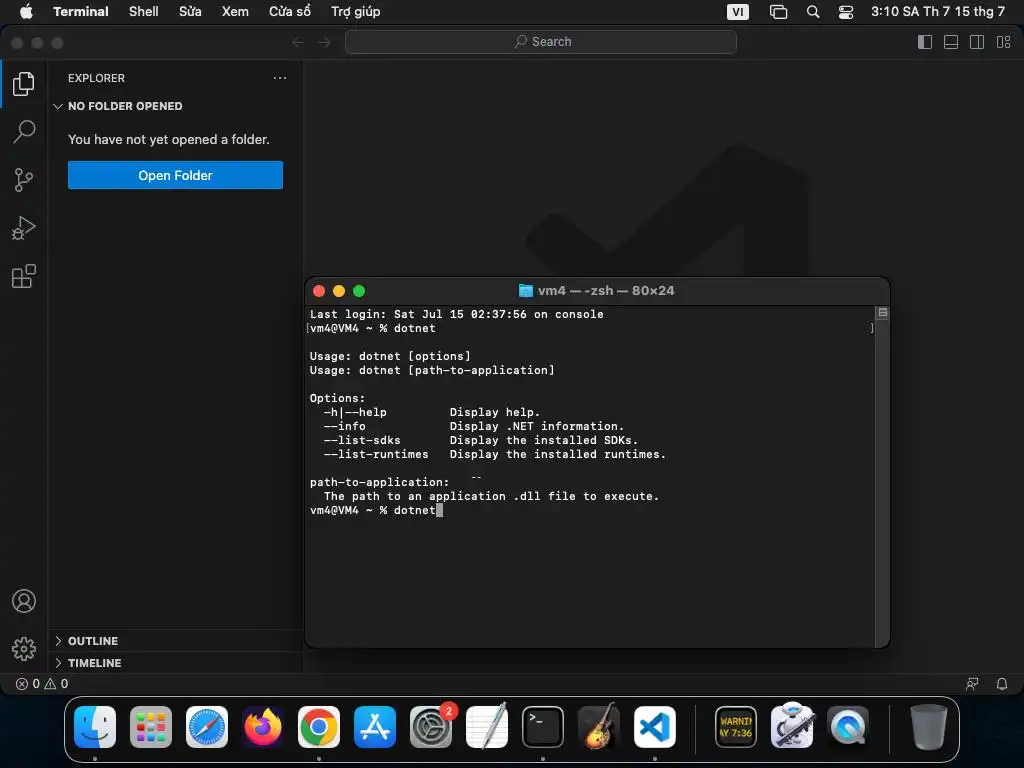The width and height of the screenshot is (1024, 768).
Task: Open the Accounts menu icon
Action: click(24, 601)
